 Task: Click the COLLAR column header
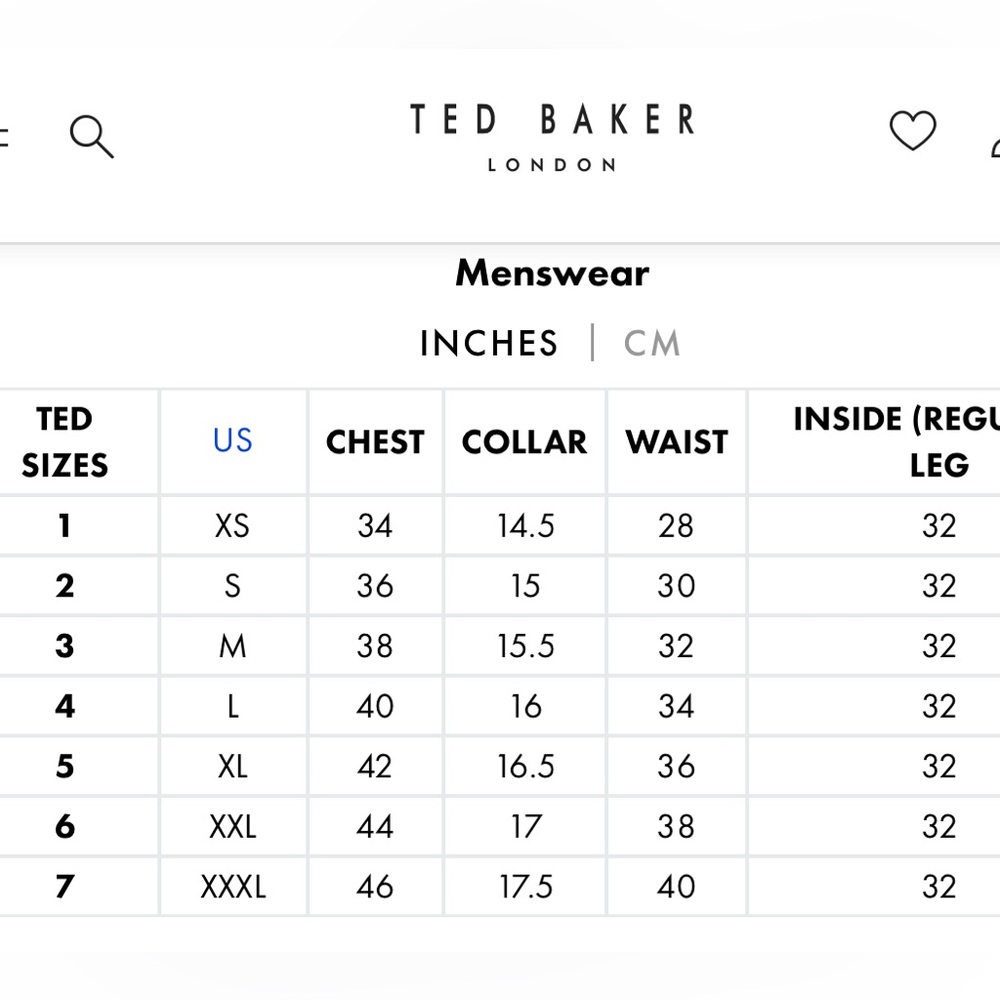pyautogui.click(x=524, y=442)
